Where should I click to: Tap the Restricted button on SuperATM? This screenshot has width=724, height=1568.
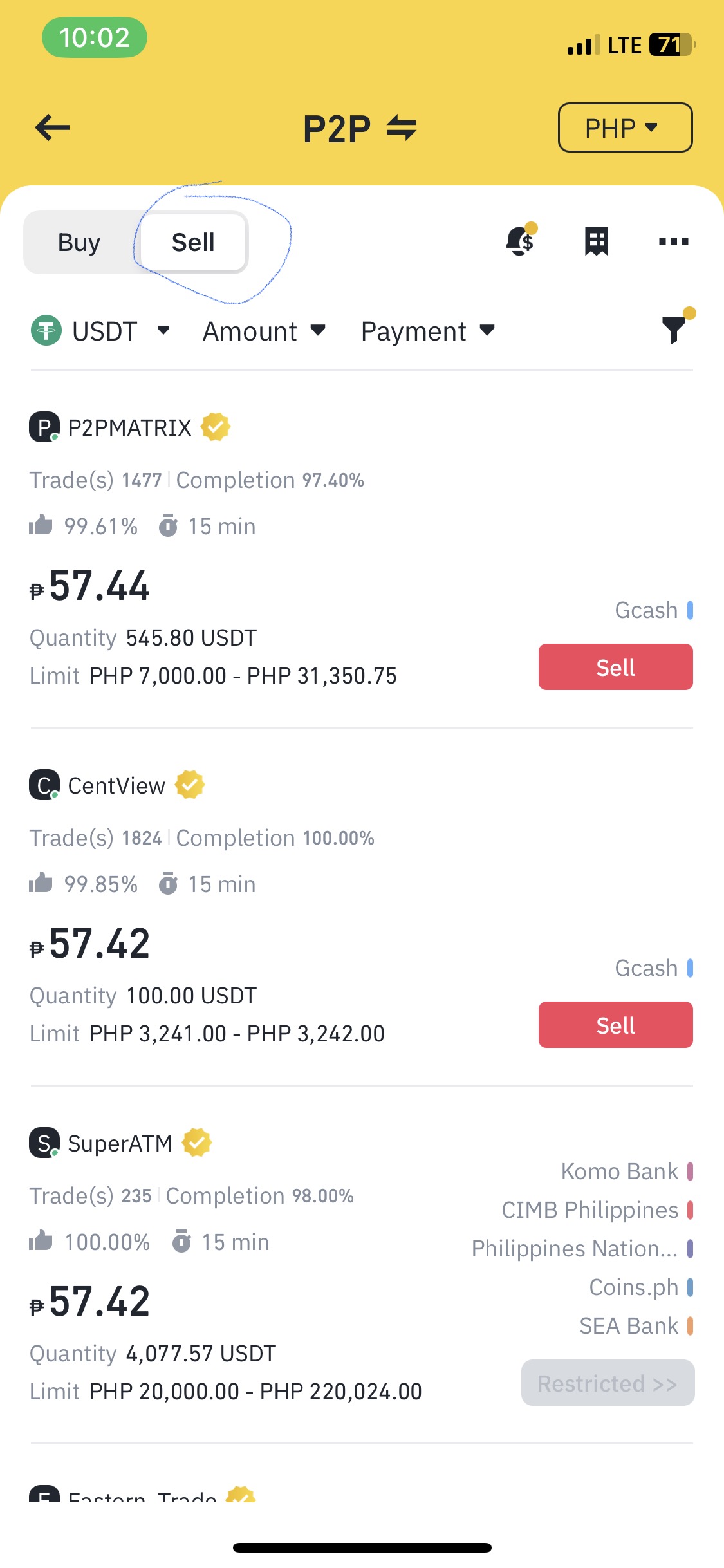pyautogui.click(x=608, y=1383)
